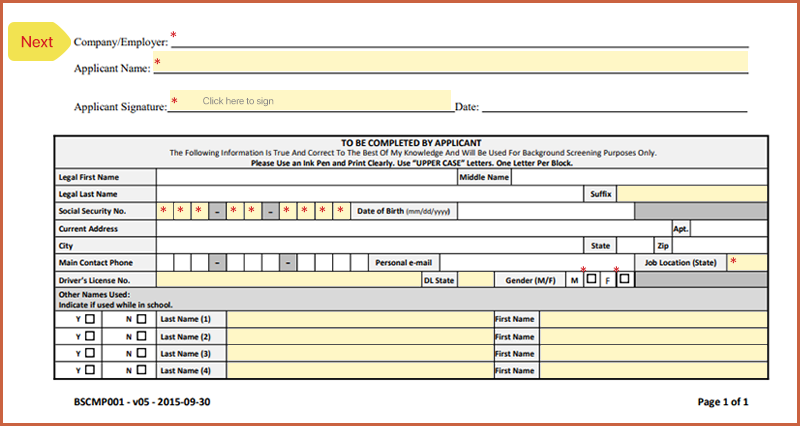The height and width of the screenshot is (426, 800).
Task: Check the F gender checkbox
Action: click(x=624, y=279)
